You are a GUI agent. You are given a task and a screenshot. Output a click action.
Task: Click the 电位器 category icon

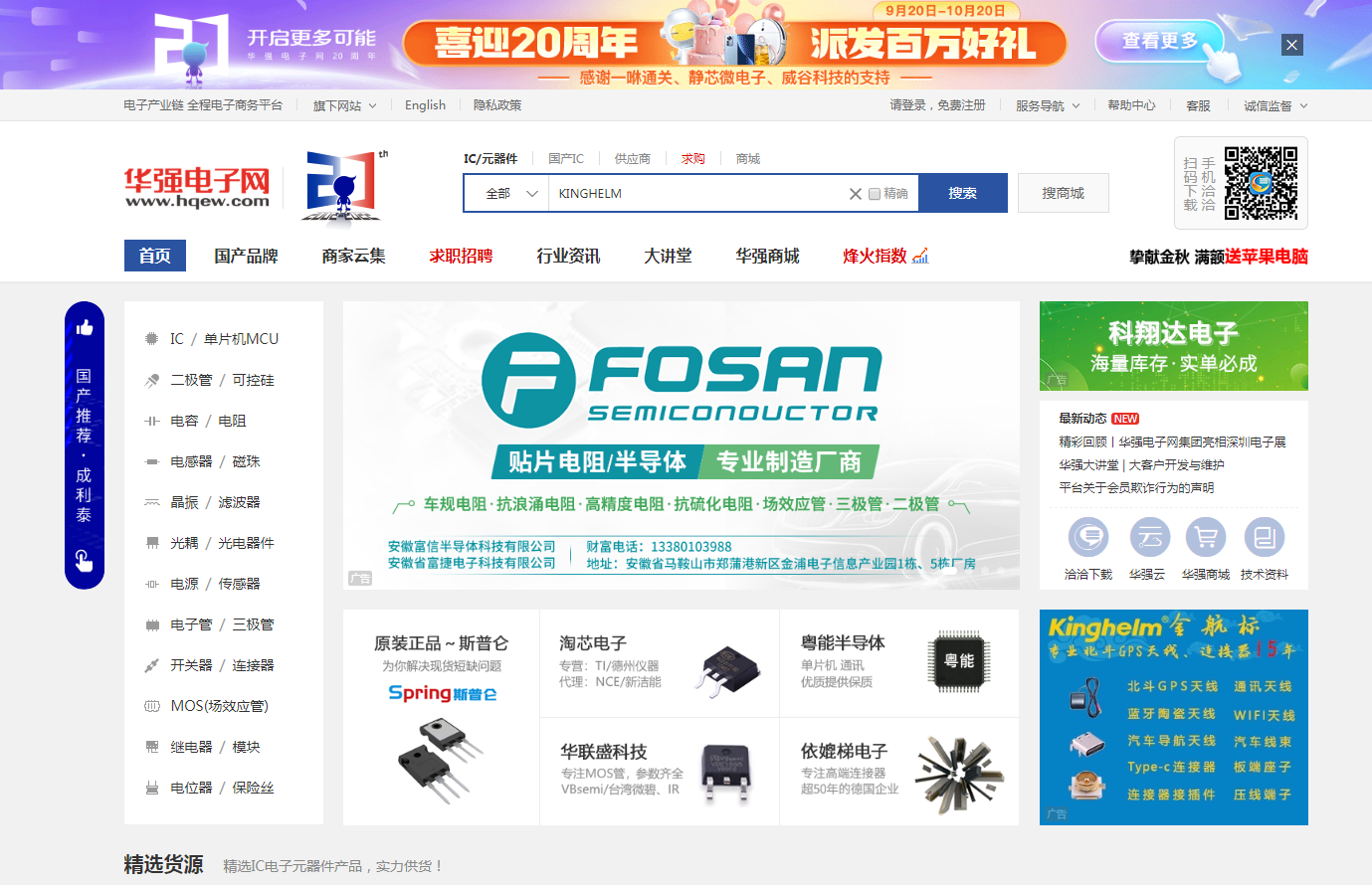[x=151, y=788]
